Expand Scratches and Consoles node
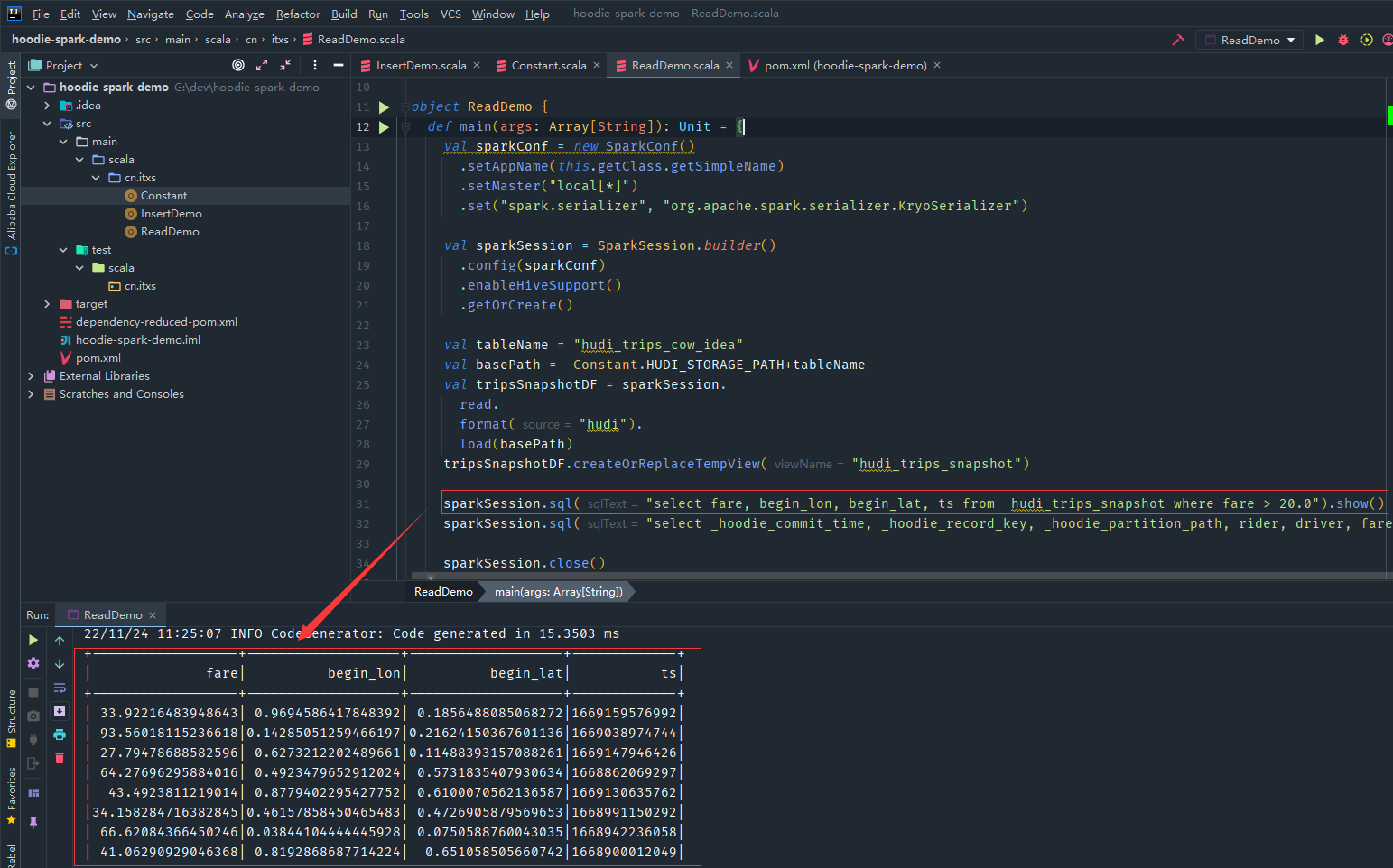This screenshot has width=1393, height=868. click(x=31, y=394)
